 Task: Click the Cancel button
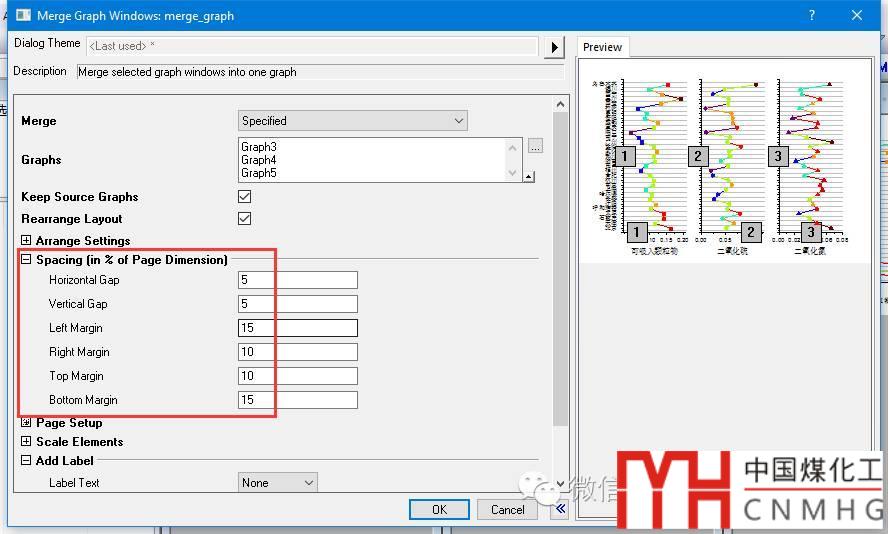tap(507, 509)
